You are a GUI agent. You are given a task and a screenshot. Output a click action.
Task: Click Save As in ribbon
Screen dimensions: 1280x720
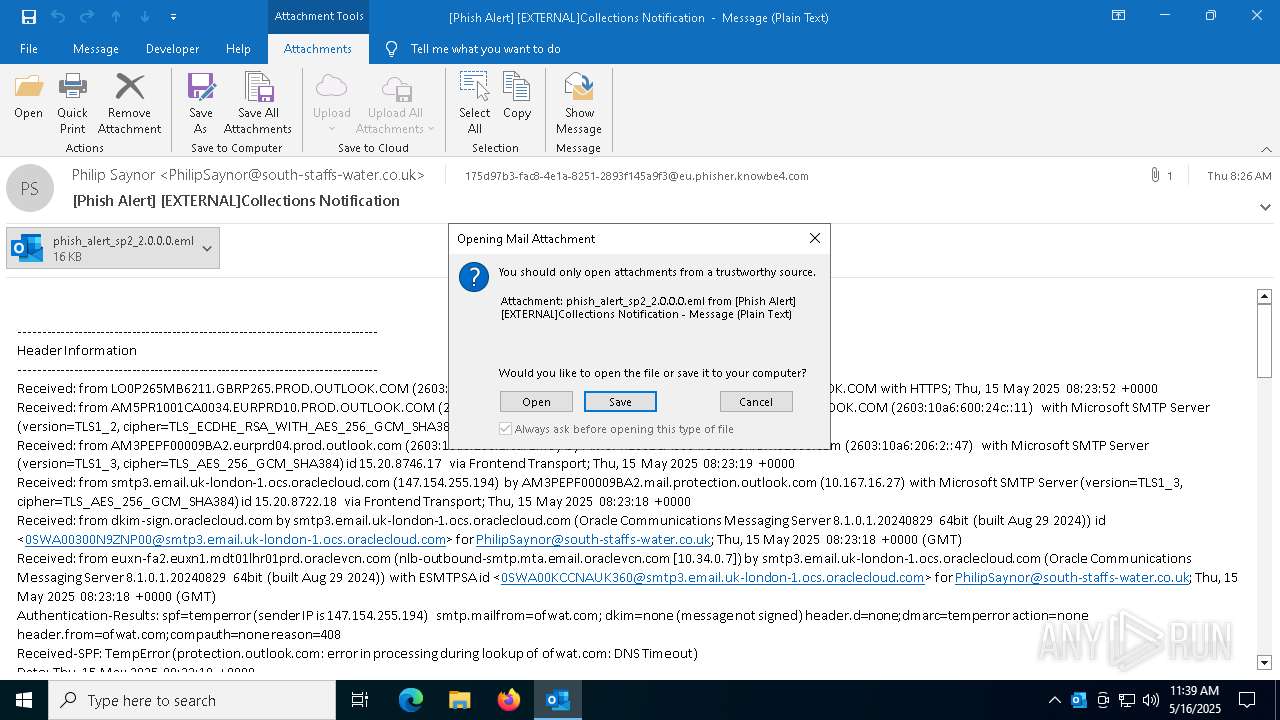[201, 104]
